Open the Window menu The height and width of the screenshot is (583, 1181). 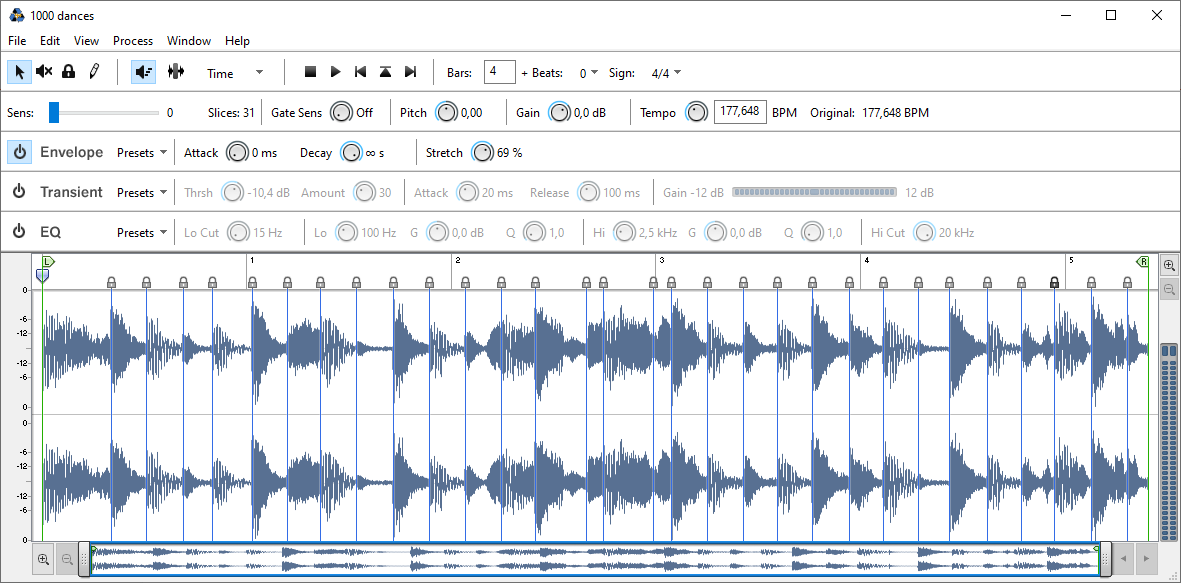[x=189, y=41]
